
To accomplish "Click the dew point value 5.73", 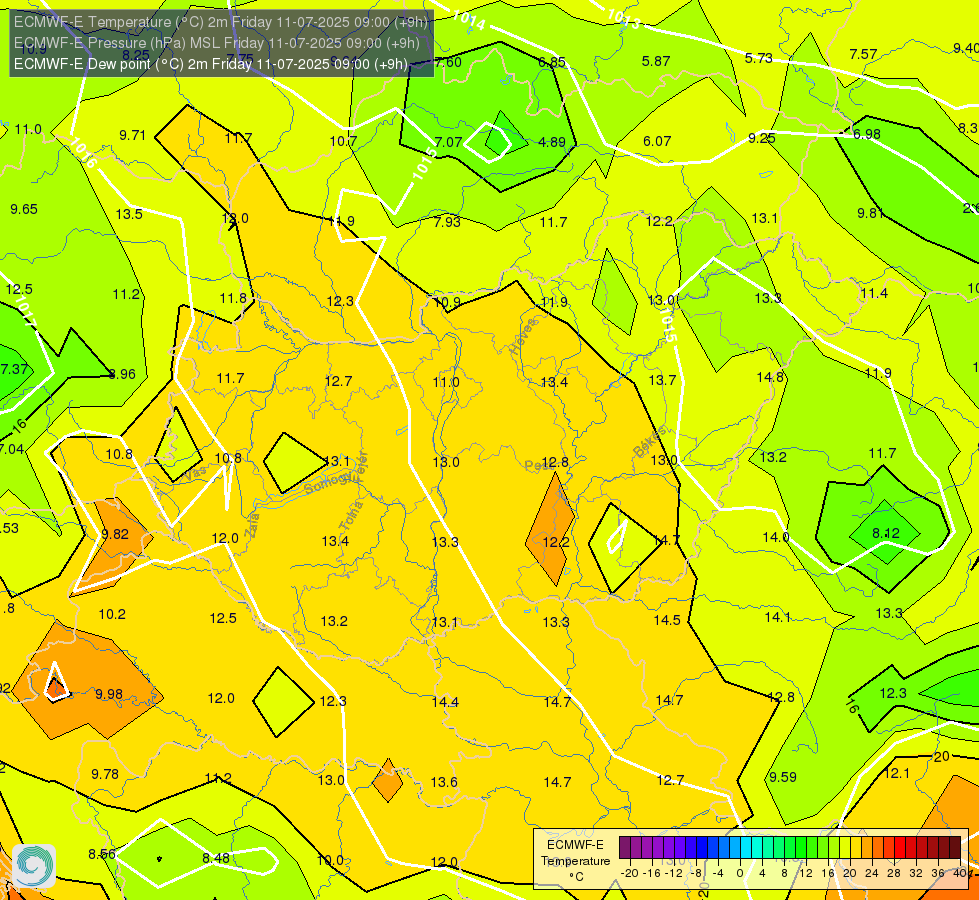I will click(x=759, y=58).
